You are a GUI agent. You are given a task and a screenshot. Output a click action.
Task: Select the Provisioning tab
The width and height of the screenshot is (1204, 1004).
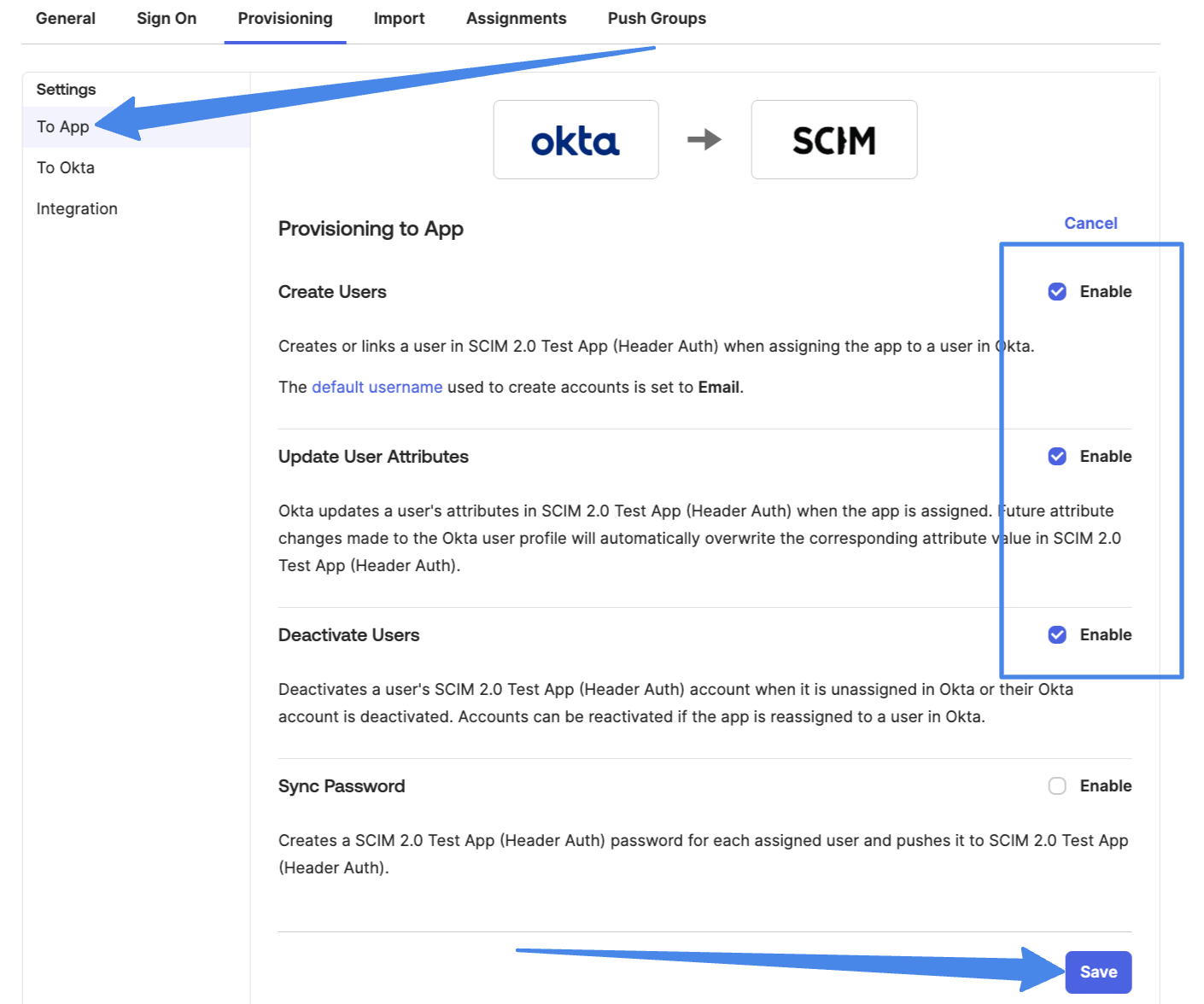pos(285,19)
